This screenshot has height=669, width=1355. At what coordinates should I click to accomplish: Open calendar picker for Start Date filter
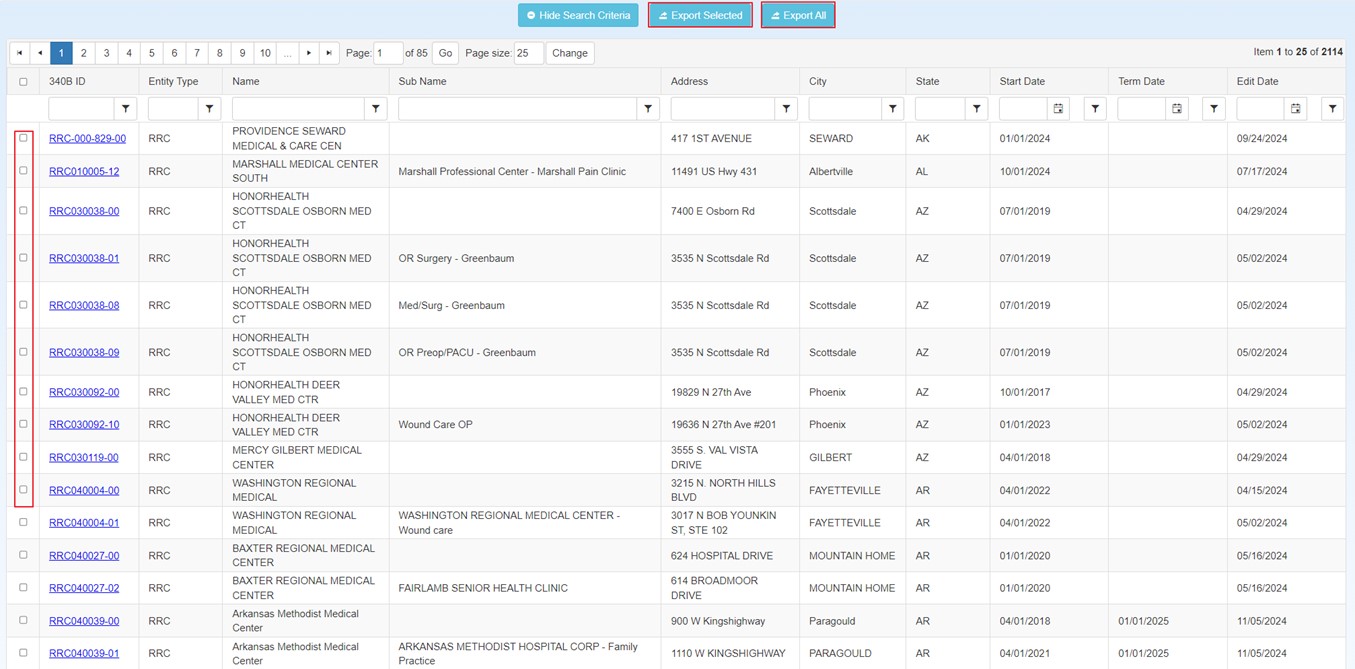pos(1058,108)
